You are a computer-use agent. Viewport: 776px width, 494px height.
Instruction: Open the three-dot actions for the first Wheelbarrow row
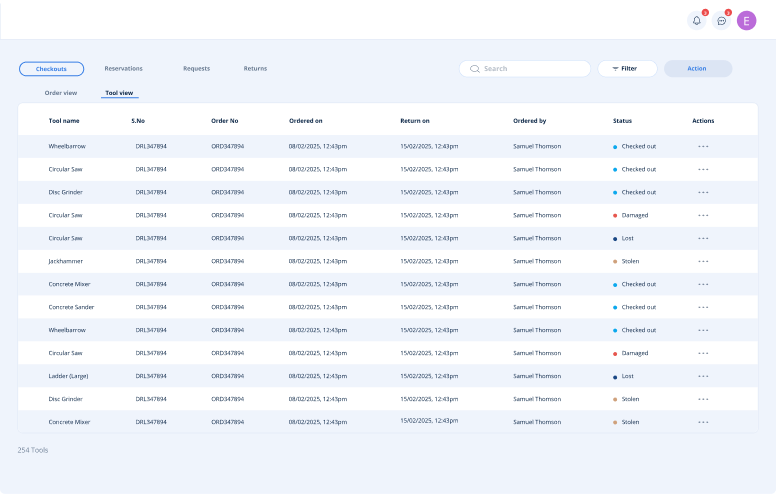pyautogui.click(x=703, y=146)
